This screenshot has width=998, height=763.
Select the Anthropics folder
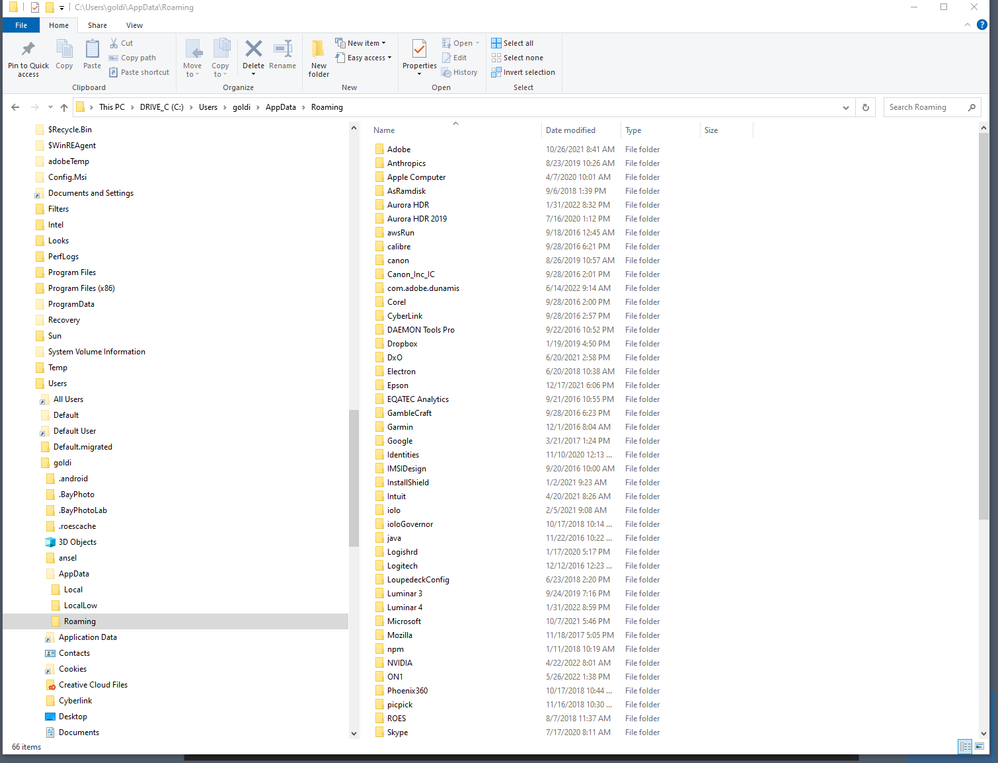pyautogui.click(x=406, y=163)
